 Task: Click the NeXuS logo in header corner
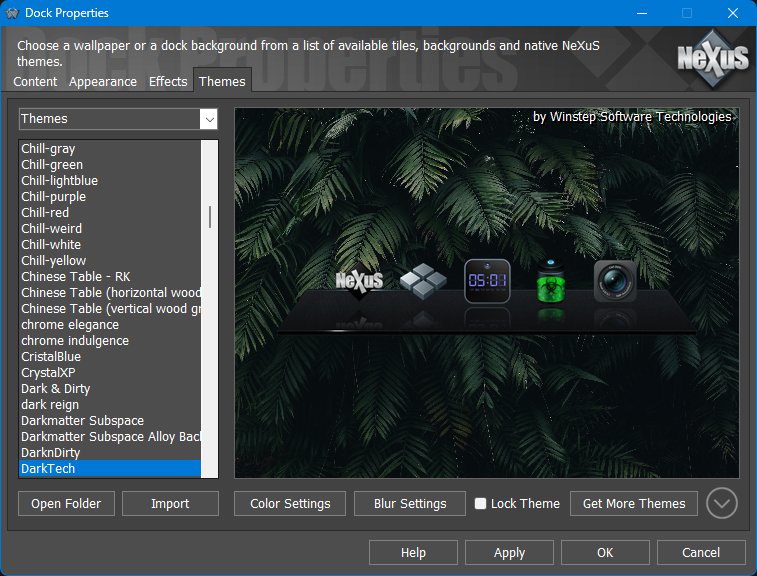[x=713, y=58]
